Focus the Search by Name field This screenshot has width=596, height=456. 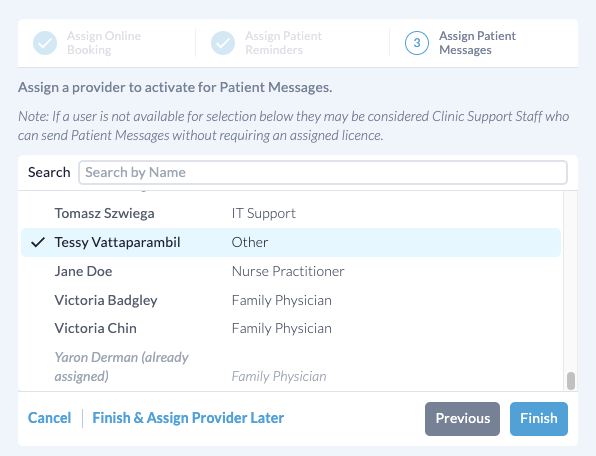323,173
